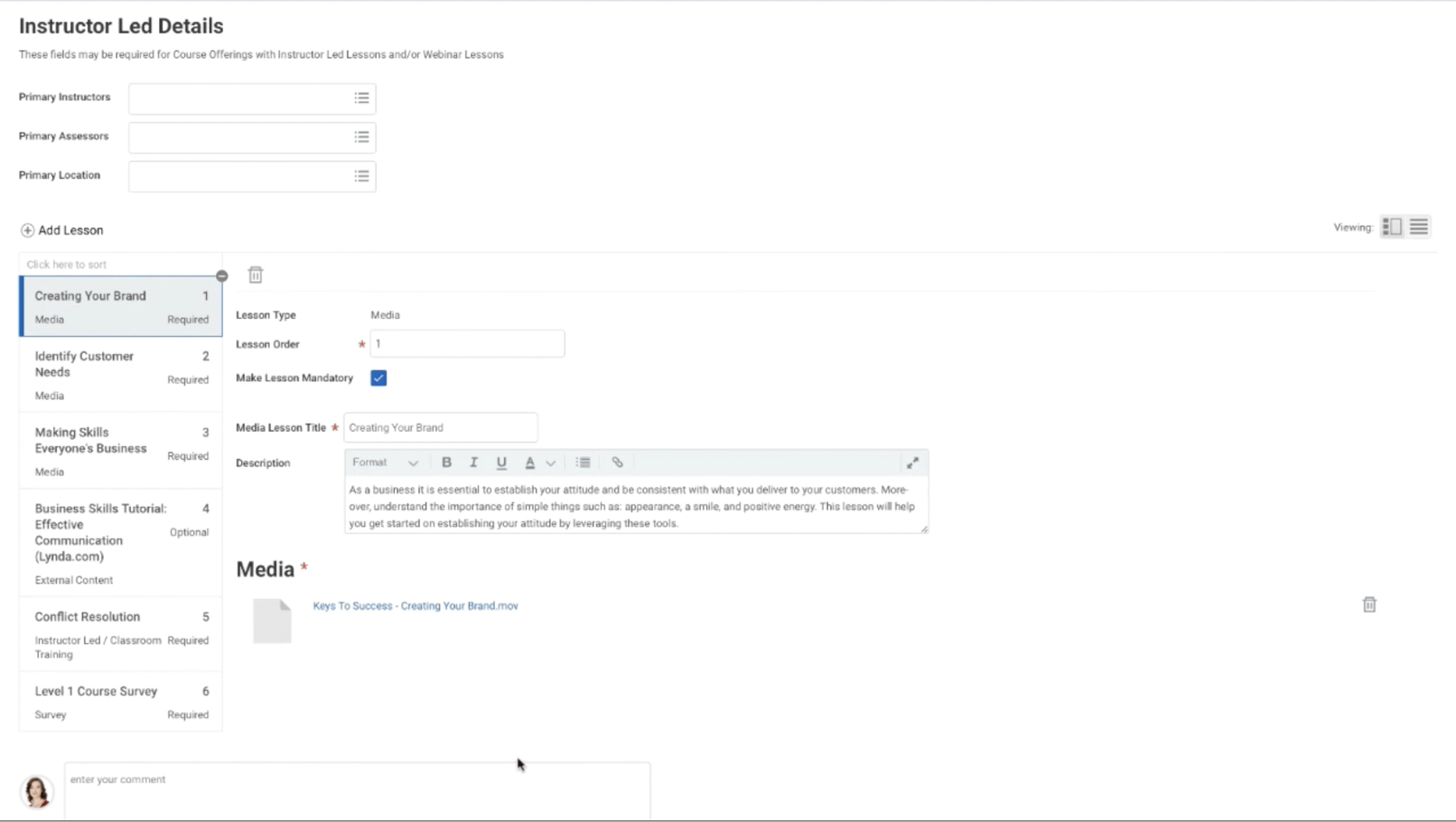Screen dimensions: 1456x822
Task: Collapse the lesson panel with the minus button
Action: click(221, 276)
